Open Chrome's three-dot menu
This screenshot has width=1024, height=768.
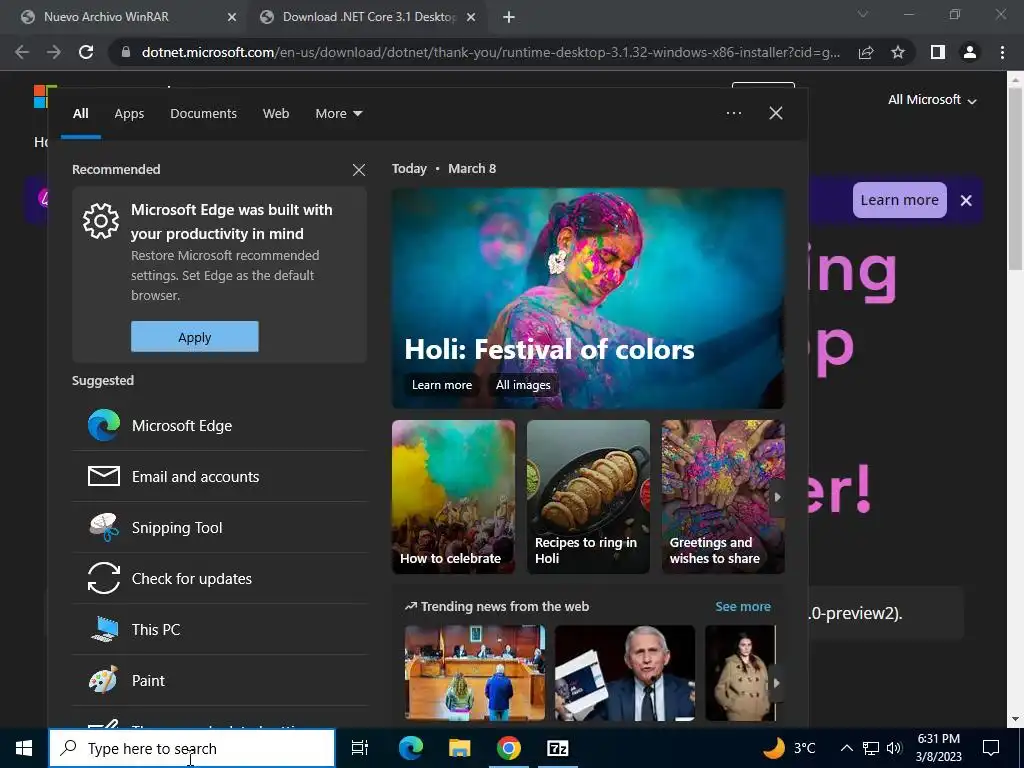tap(1002, 52)
